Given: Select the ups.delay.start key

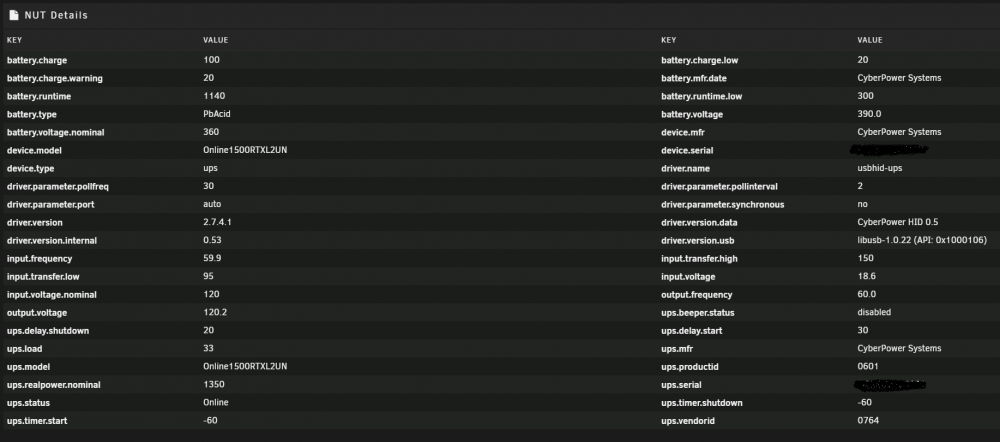Looking at the screenshot, I should pyautogui.click(x=692, y=331).
